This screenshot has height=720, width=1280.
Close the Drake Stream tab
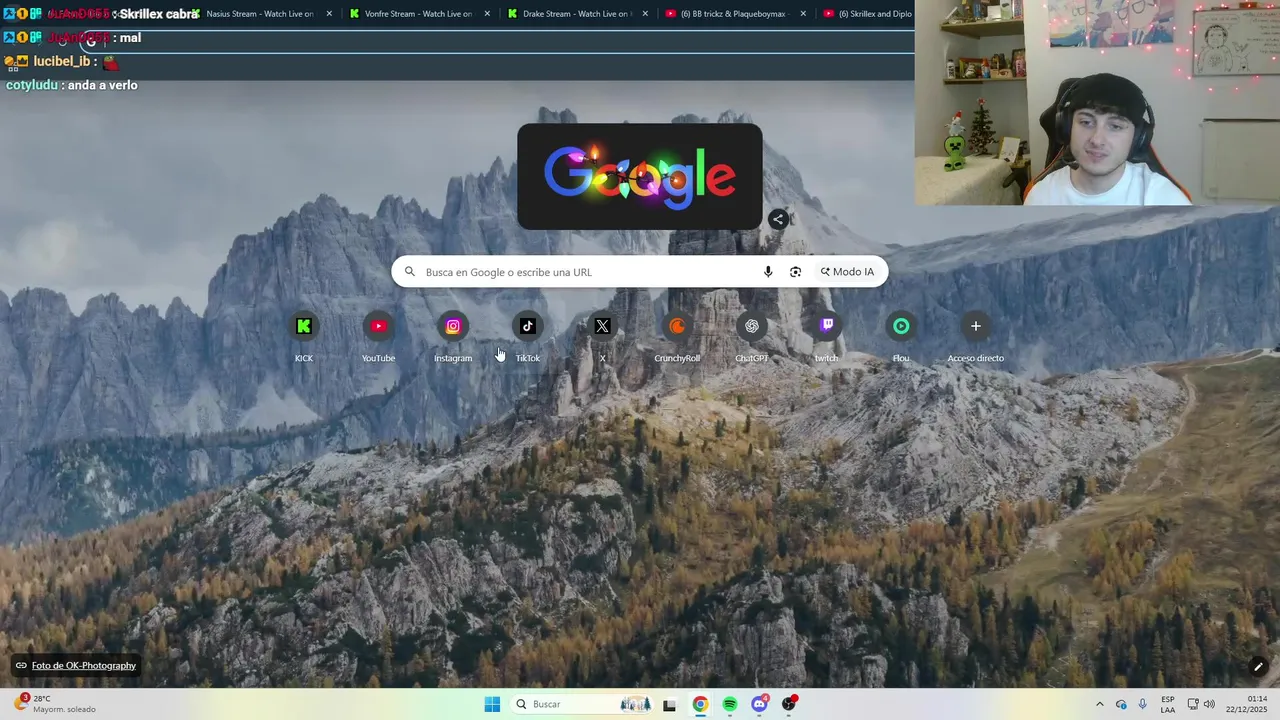645,14
